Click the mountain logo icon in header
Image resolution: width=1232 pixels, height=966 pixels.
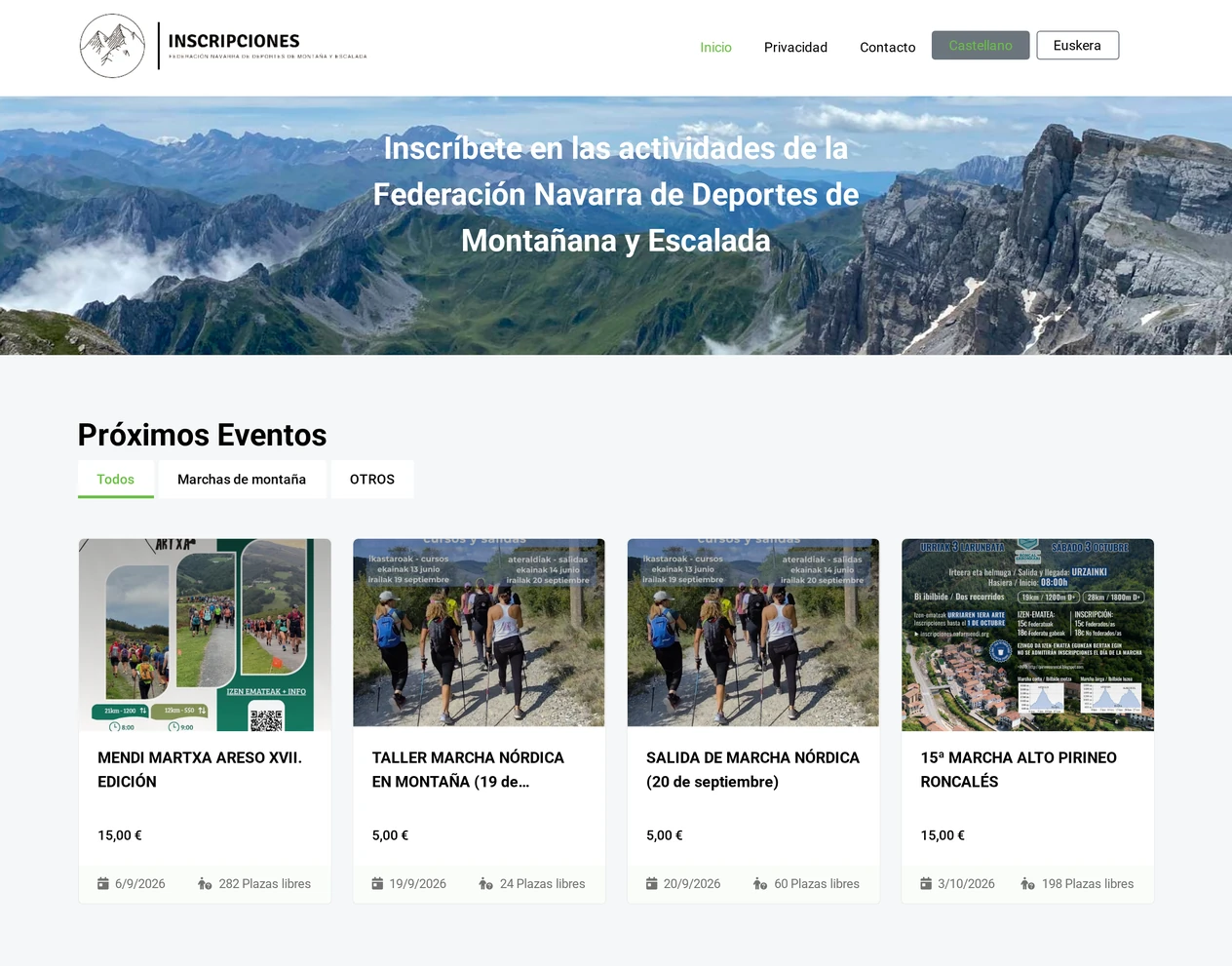point(112,46)
